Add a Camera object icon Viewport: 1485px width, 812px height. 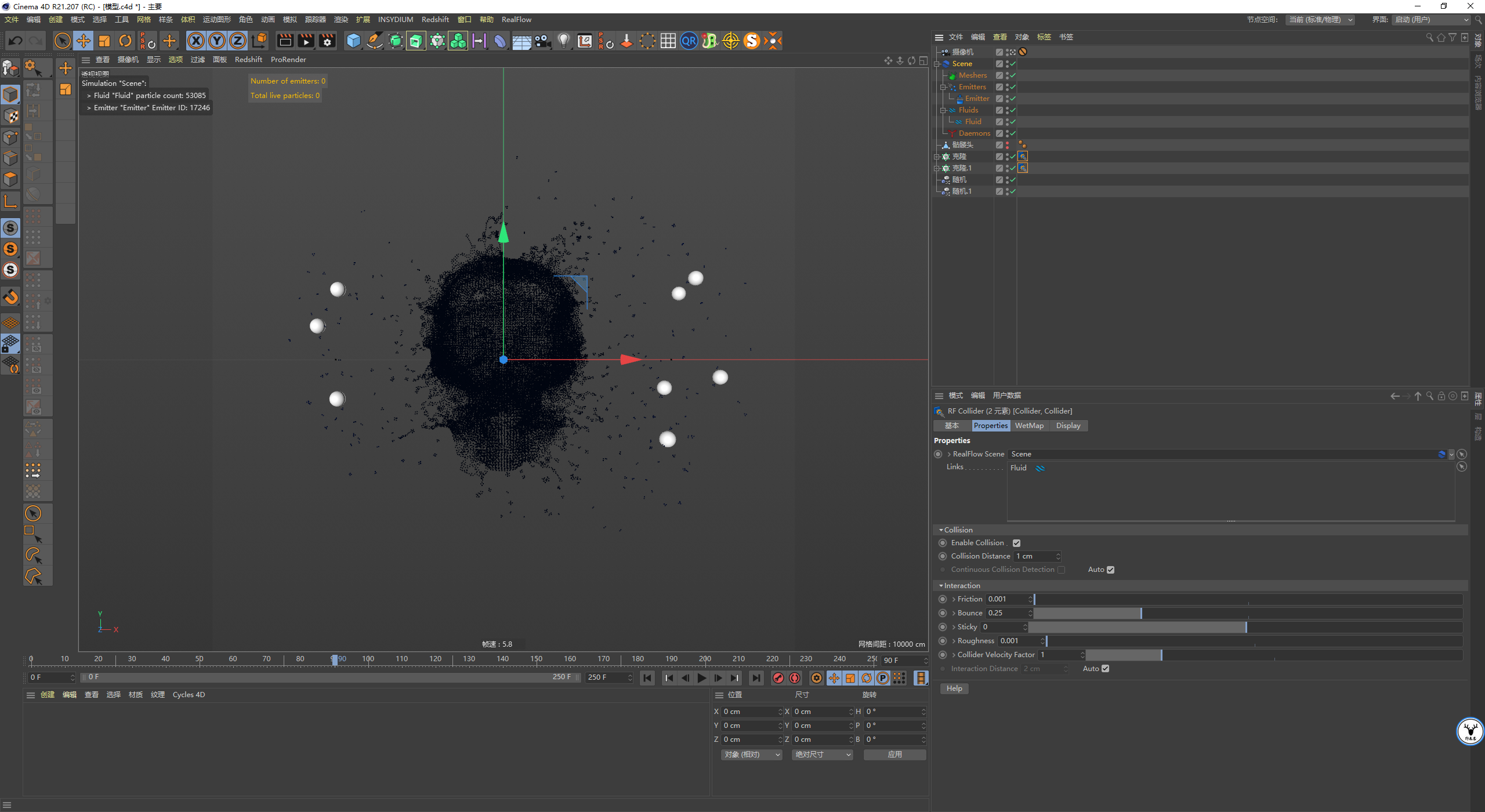coord(542,41)
